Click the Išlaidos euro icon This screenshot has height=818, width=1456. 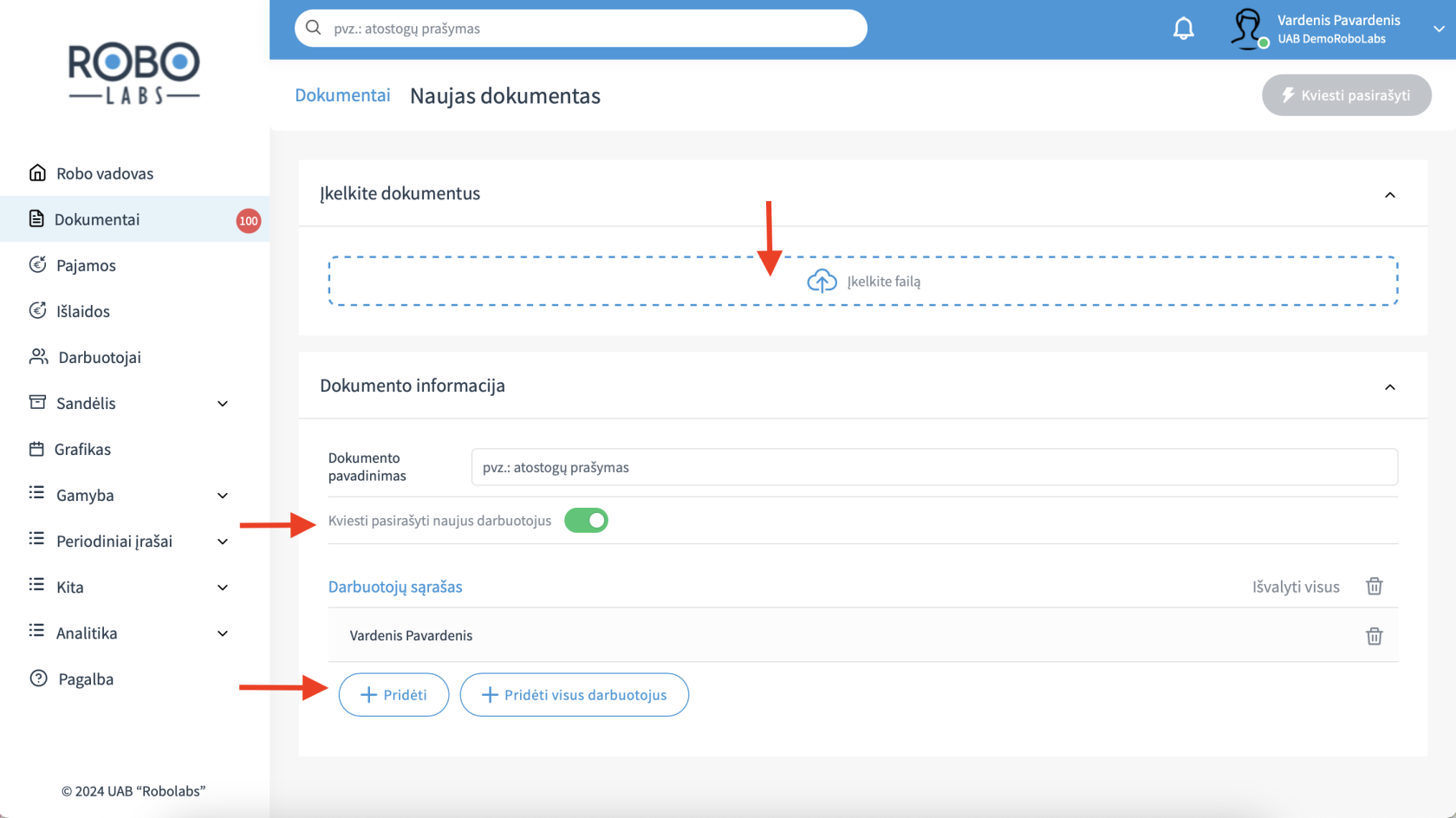[x=37, y=310]
